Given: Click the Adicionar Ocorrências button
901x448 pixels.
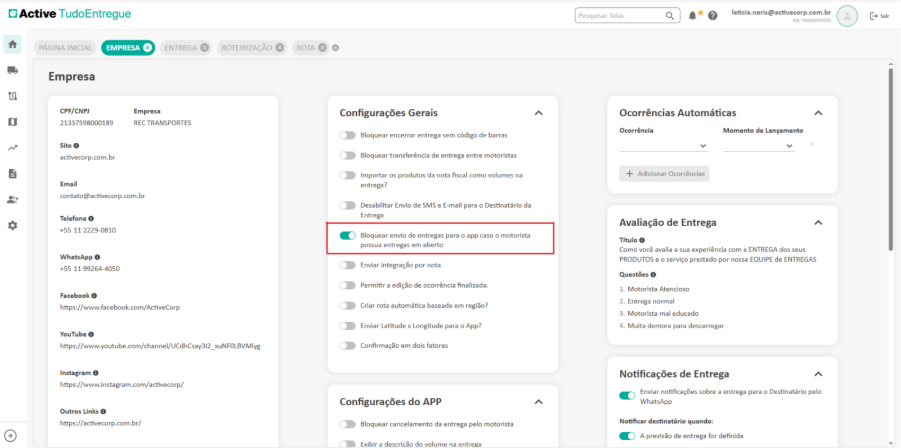Looking at the screenshot, I should [x=664, y=173].
